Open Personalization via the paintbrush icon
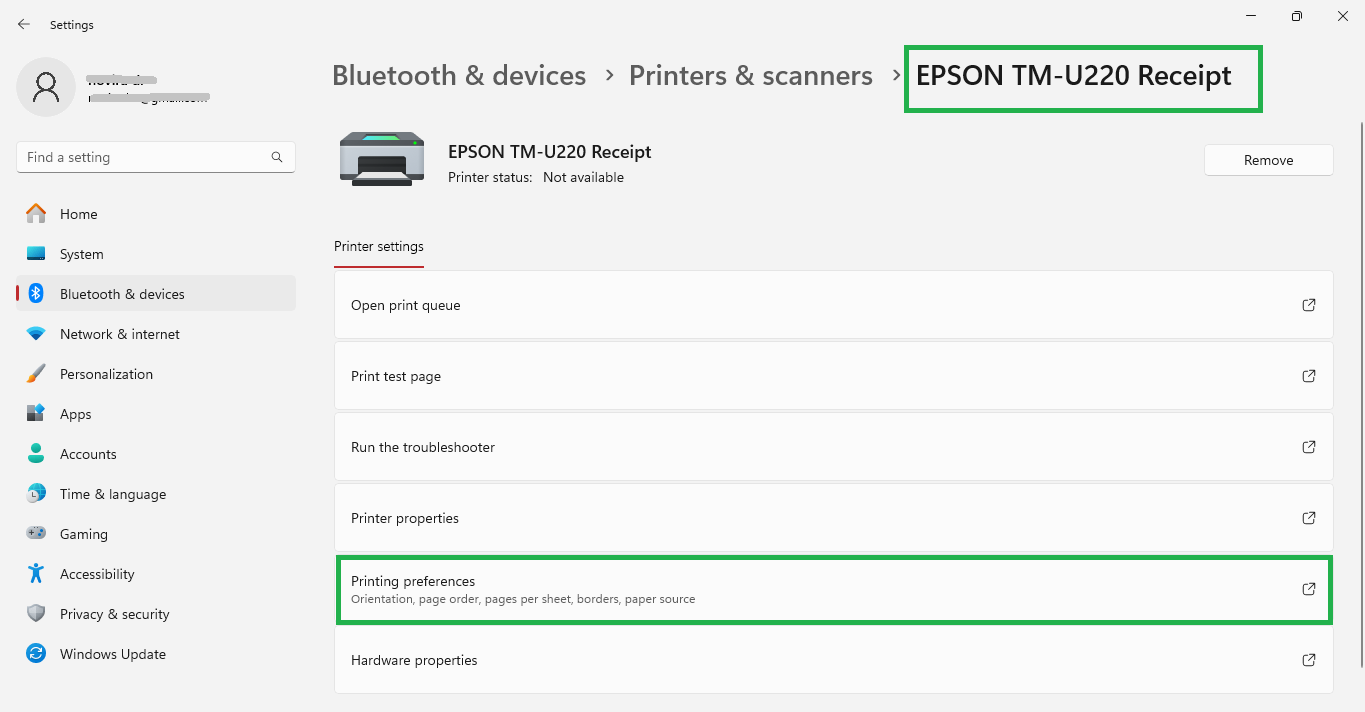The image size is (1365, 712). pyautogui.click(x=36, y=374)
